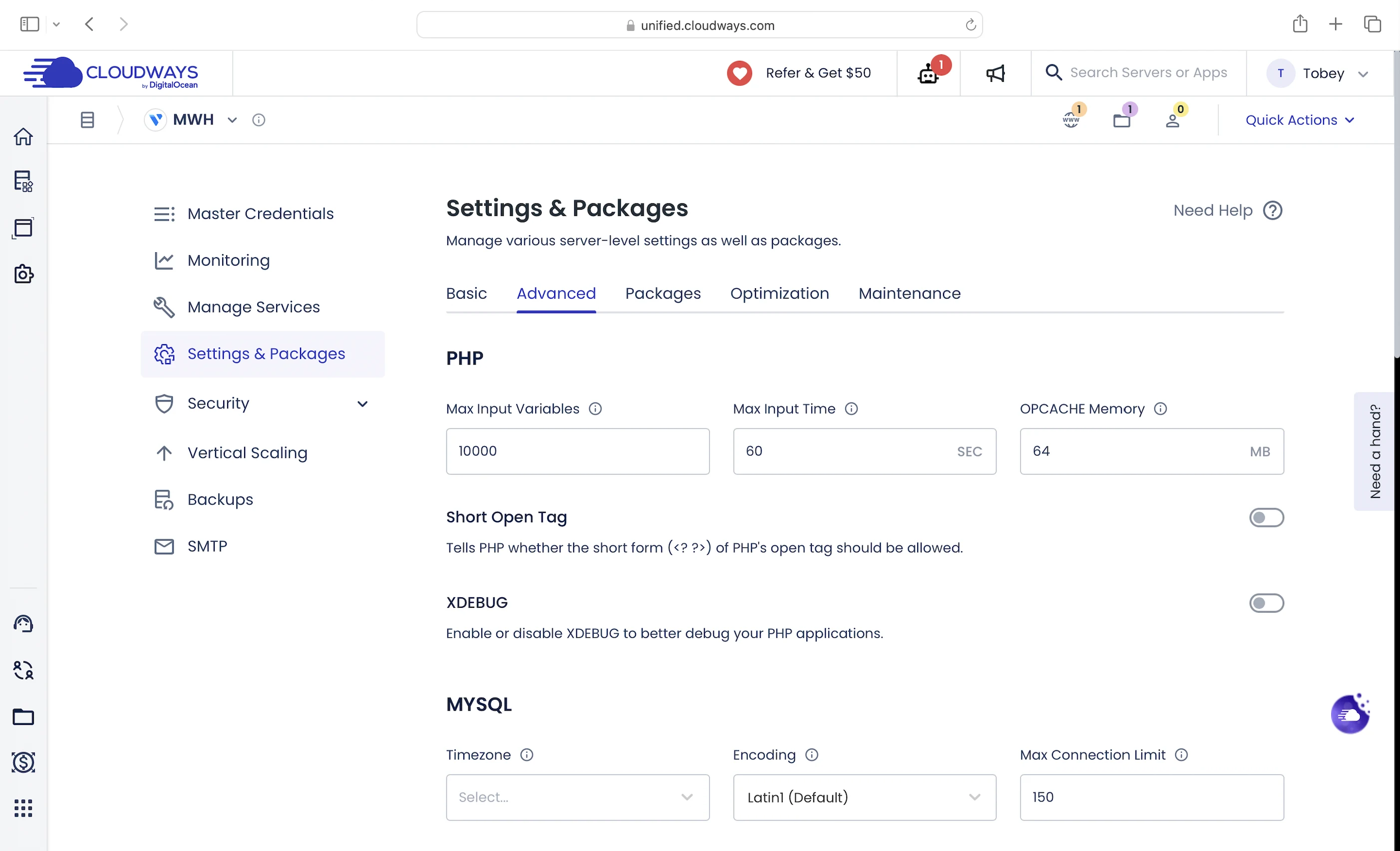
Task: Open the www domains icon with badge
Action: tap(1071, 119)
